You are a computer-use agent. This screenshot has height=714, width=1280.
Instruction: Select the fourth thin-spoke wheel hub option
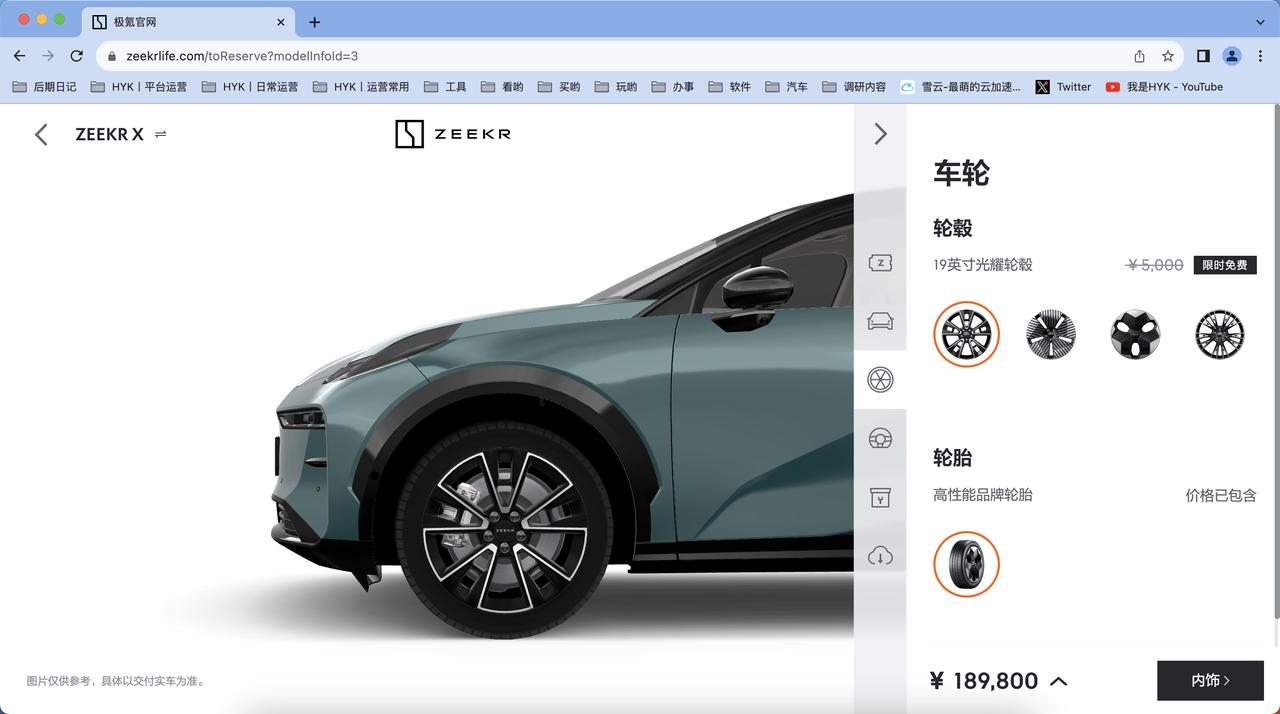click(x=1220, y=334)
